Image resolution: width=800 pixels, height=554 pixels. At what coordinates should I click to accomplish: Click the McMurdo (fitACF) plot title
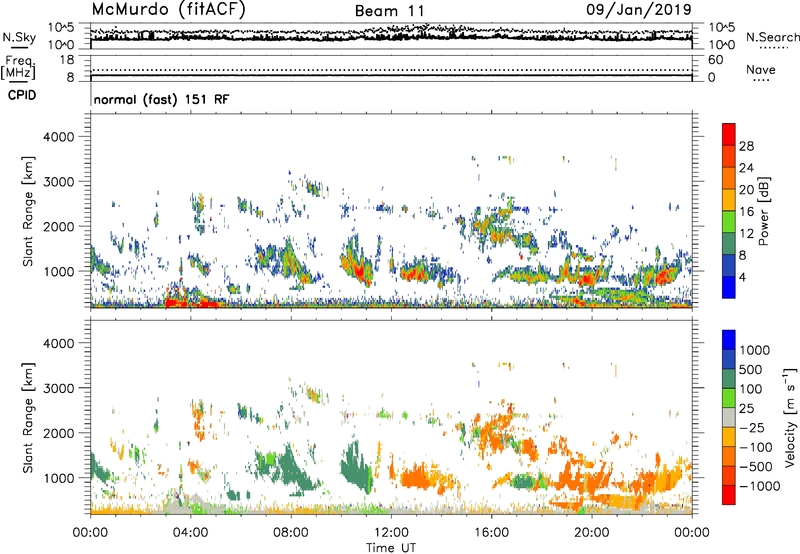168,9
